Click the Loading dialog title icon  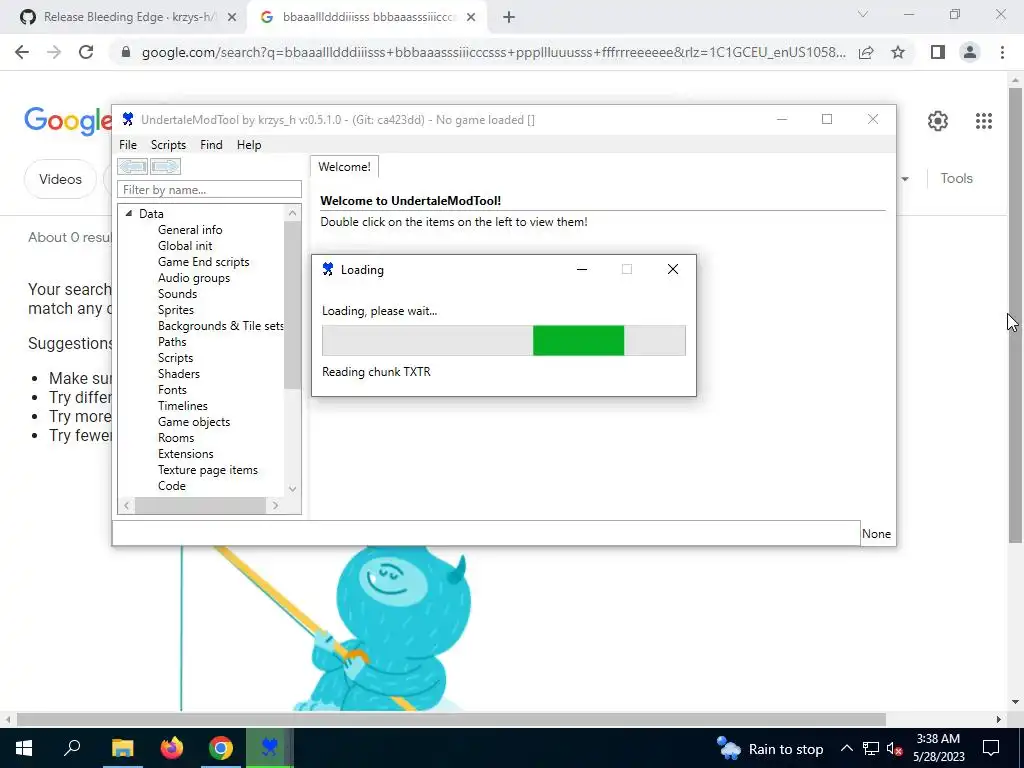coord(328,269)
